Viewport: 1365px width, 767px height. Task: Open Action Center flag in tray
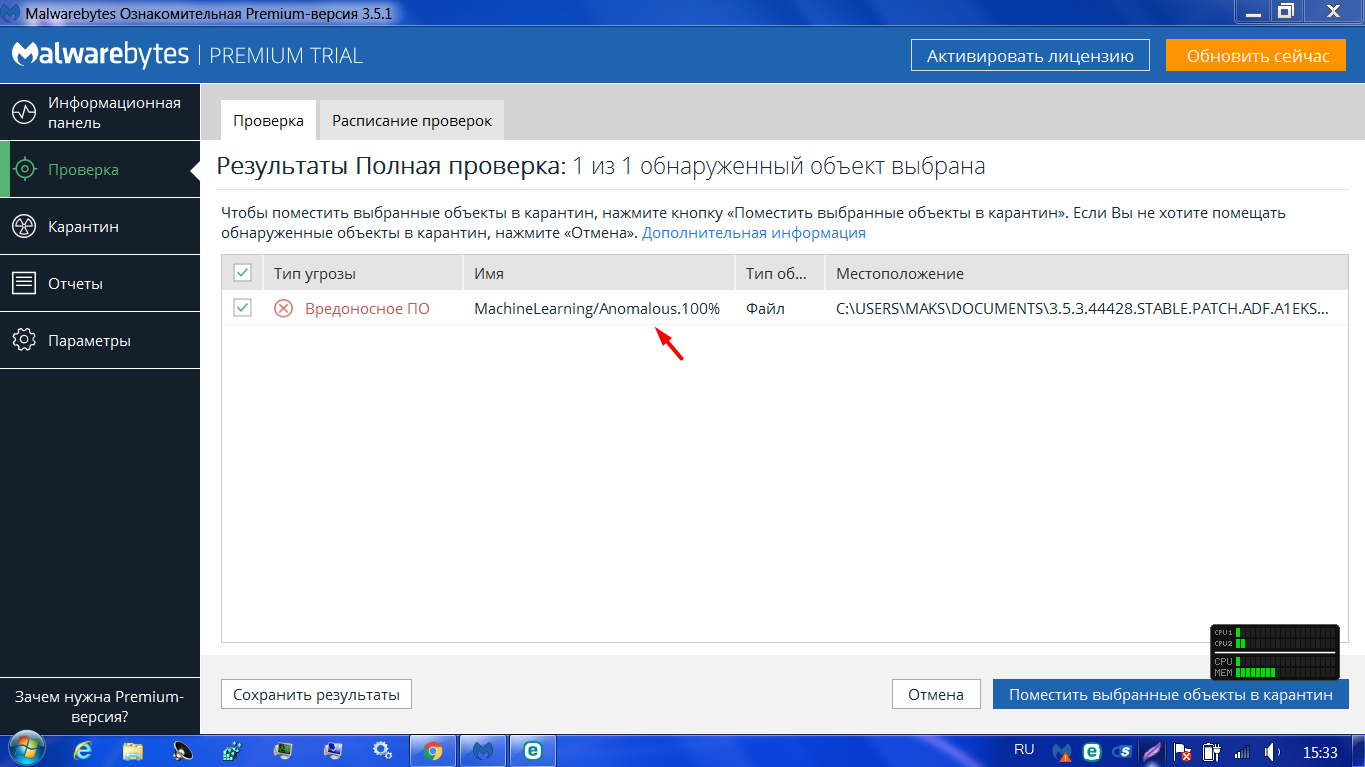point(1182,751)
